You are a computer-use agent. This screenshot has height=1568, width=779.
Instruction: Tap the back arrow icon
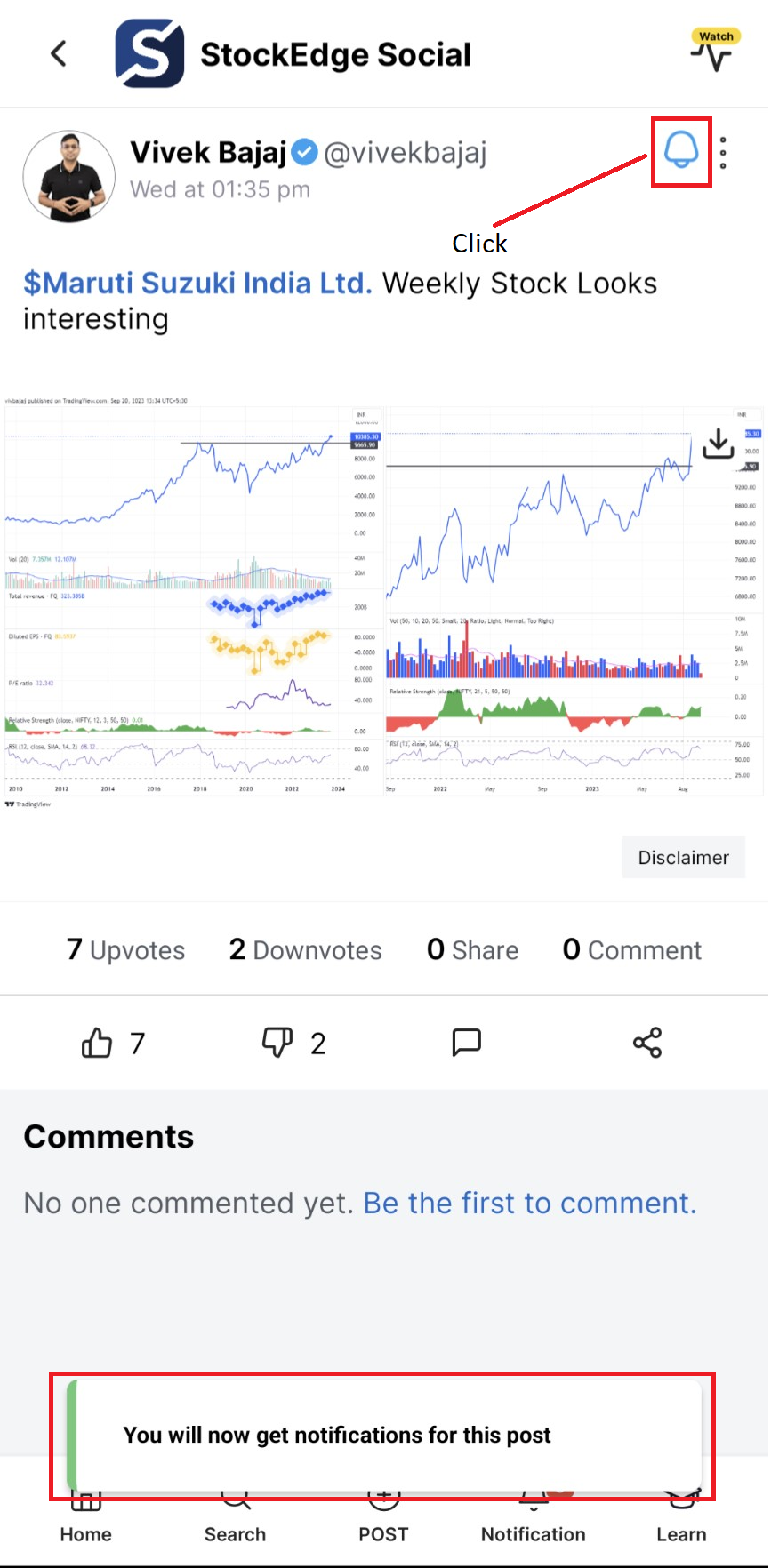59,54
